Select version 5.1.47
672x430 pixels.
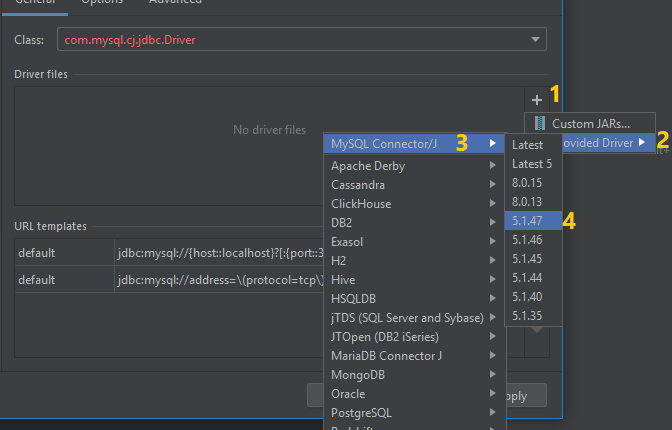tap(533, 220)
